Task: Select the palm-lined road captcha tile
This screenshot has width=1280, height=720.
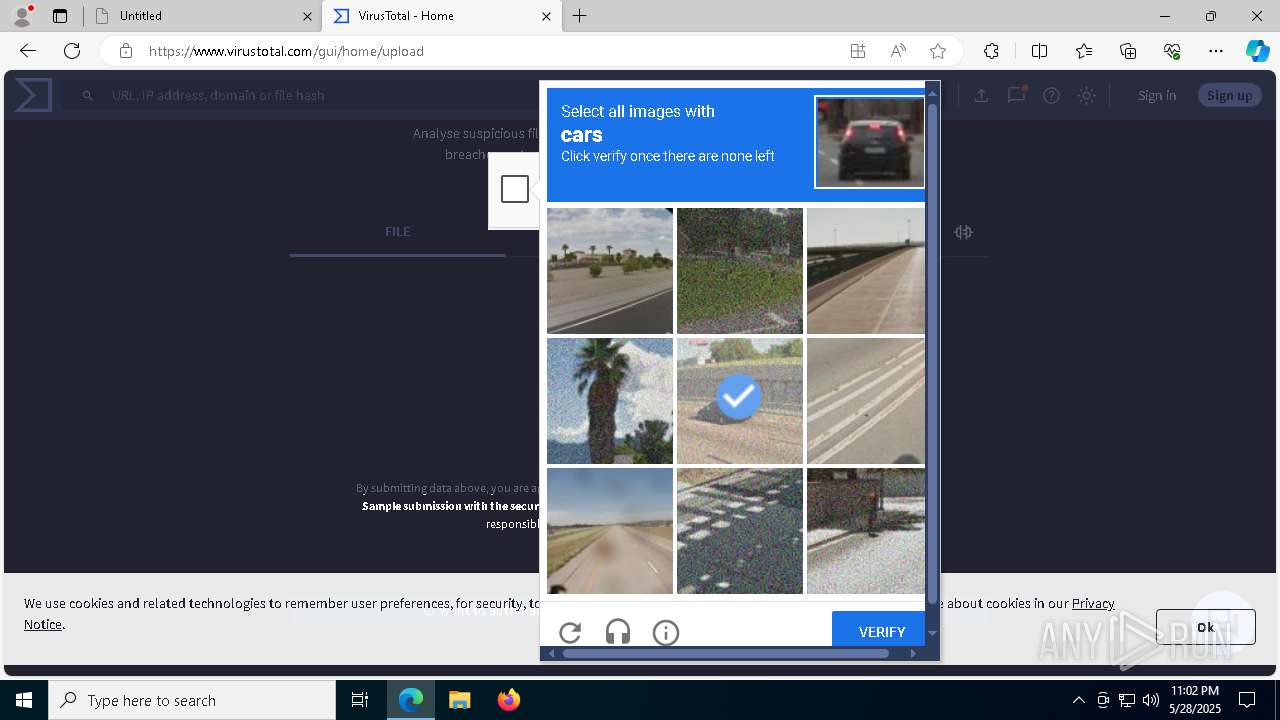Action: click(x=610, y=271)
